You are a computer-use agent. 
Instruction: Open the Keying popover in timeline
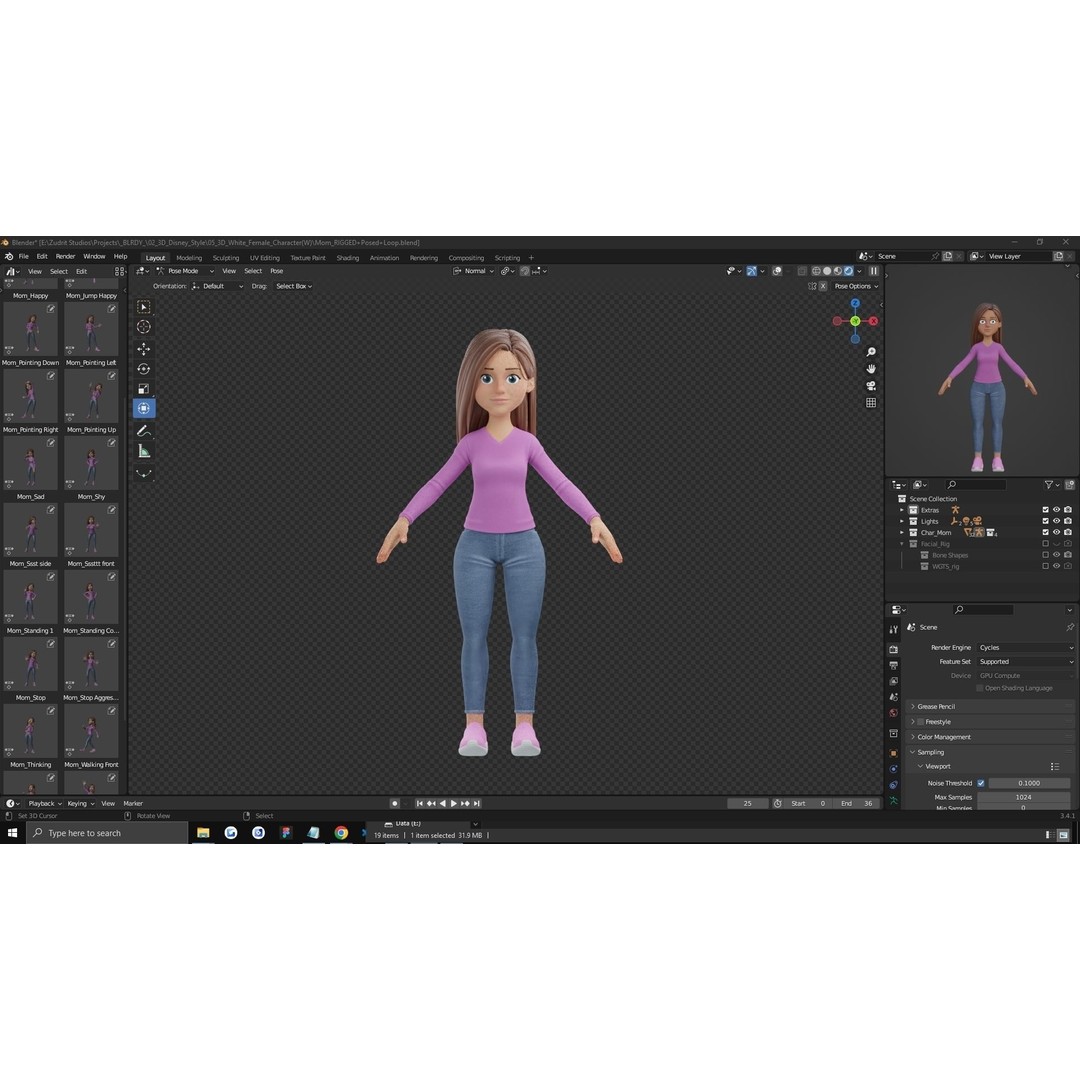81,804
